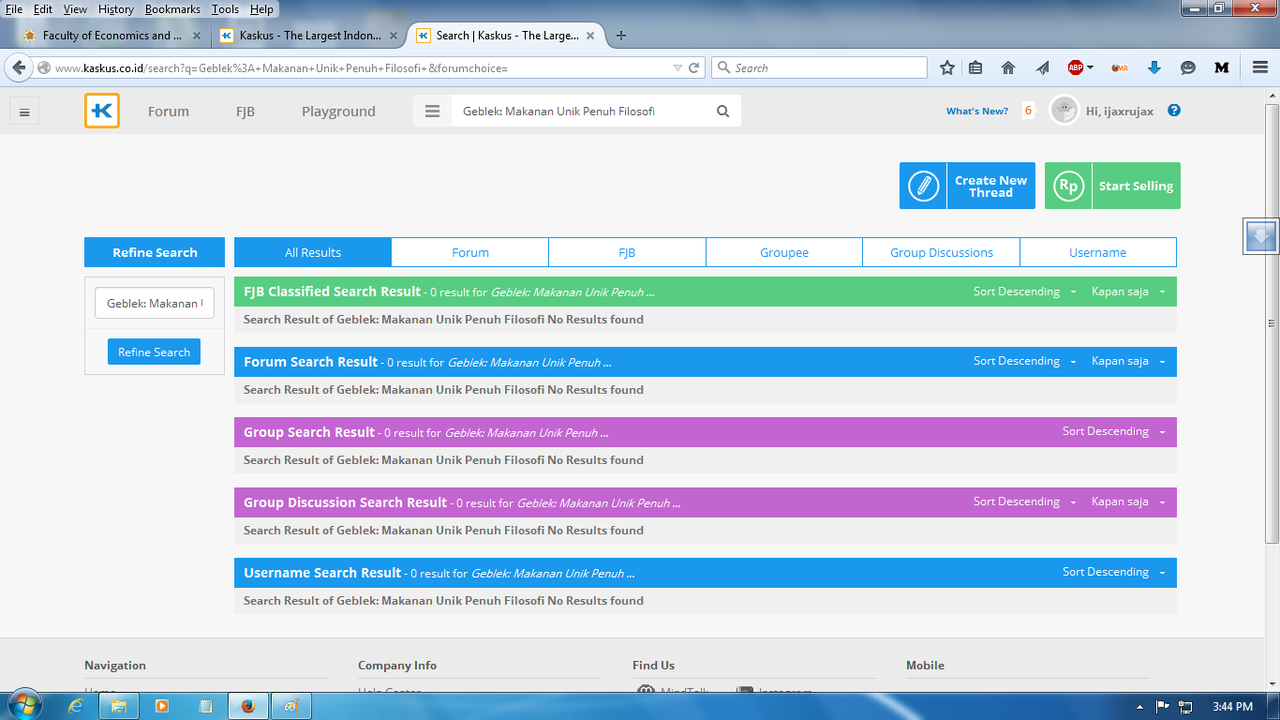The image size is (1280, 720).
Task: Click the Firefox back arrow button
Action: [x=19, y=67]
